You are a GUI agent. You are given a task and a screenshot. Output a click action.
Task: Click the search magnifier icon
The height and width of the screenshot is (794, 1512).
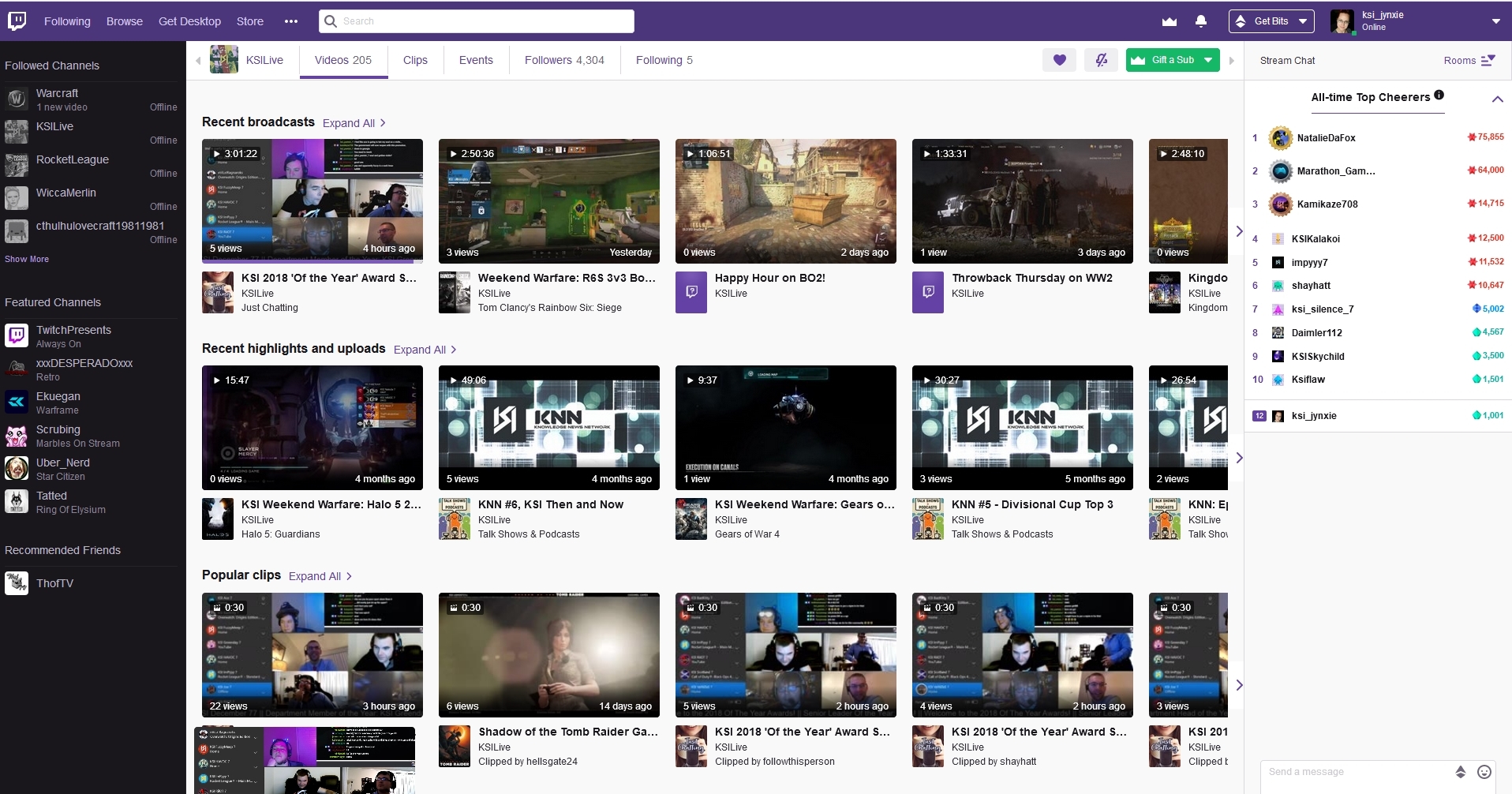point(331,21)
